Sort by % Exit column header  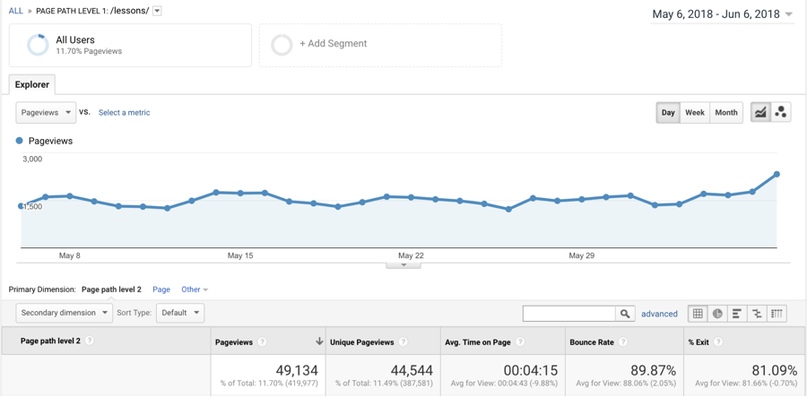[698, 342]
